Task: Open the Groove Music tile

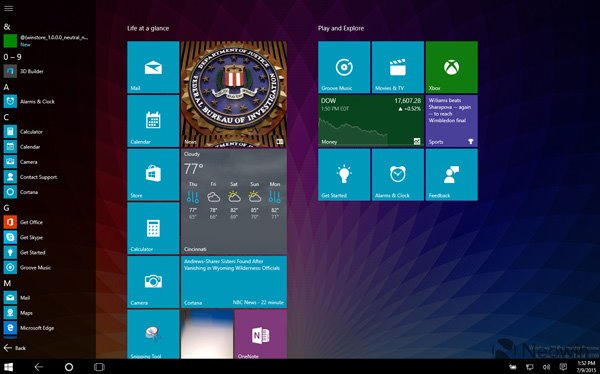Action: (344, 67)
